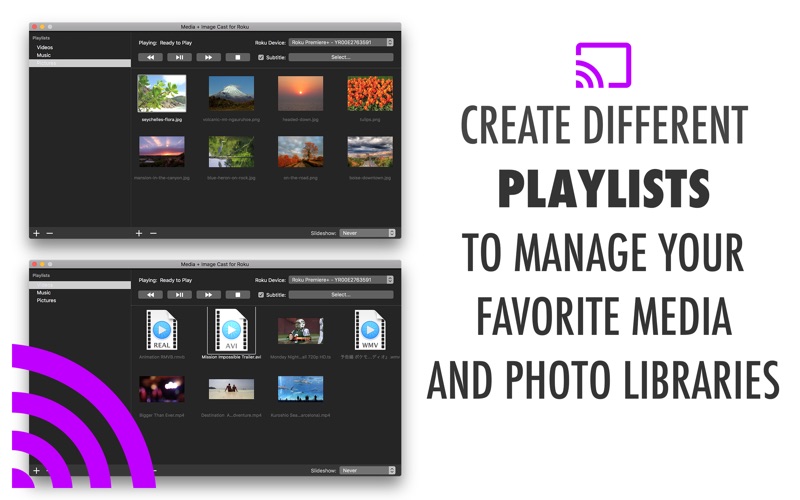Open Roku Device dropdown in upper window
Viewport: 800px width, 500px height.
[x=341, y=42]
